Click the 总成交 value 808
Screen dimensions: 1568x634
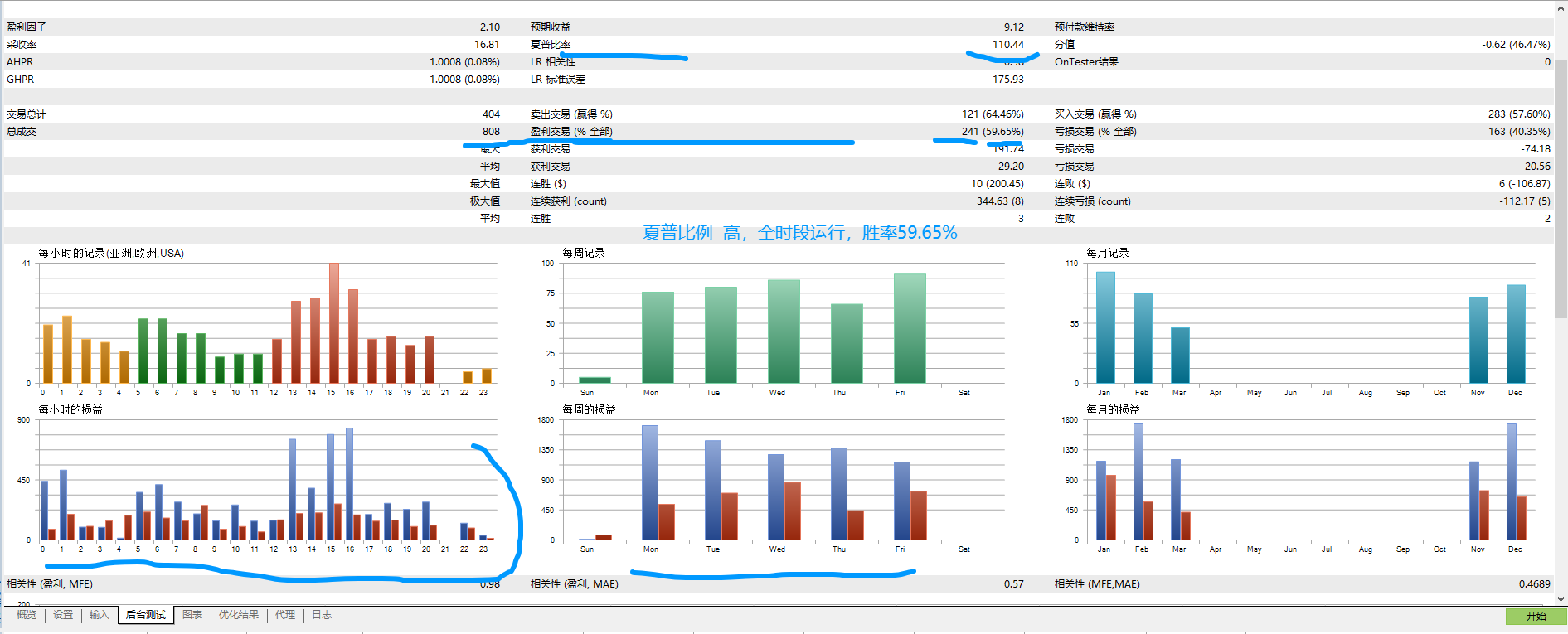tap(491, 132)
